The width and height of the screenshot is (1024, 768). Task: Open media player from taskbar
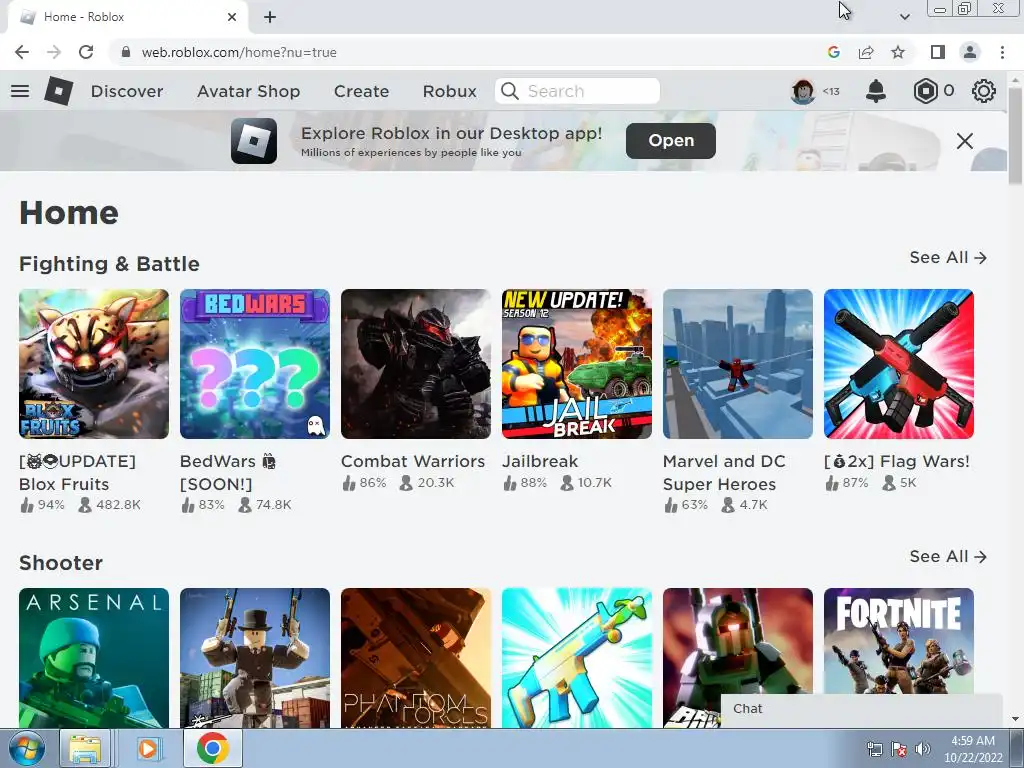pos(148,748)
